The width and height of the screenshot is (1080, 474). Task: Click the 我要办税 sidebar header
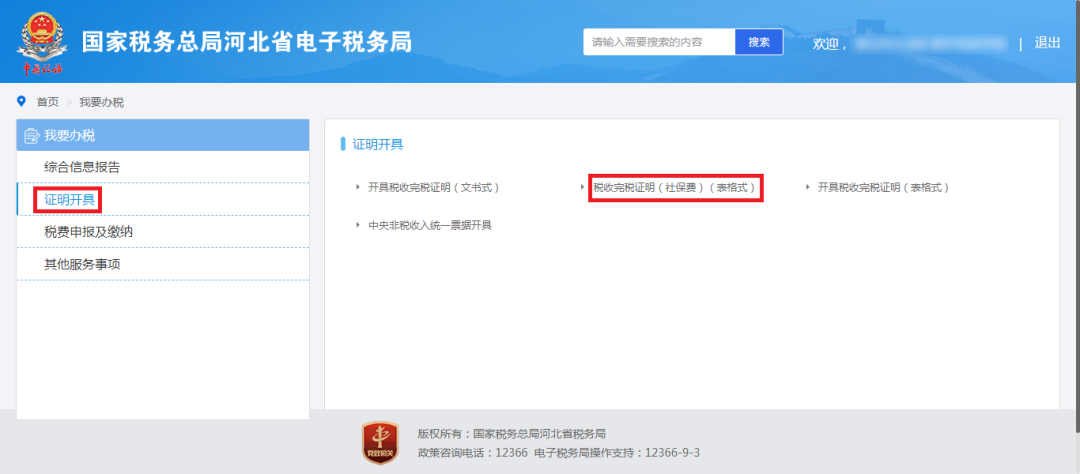click(163, 135)
